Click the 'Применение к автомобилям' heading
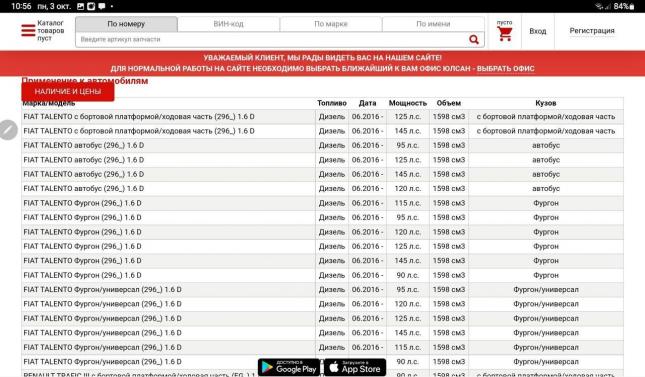Image resolution: width=645 pixels, height=377 pixels. coord(85,80)
